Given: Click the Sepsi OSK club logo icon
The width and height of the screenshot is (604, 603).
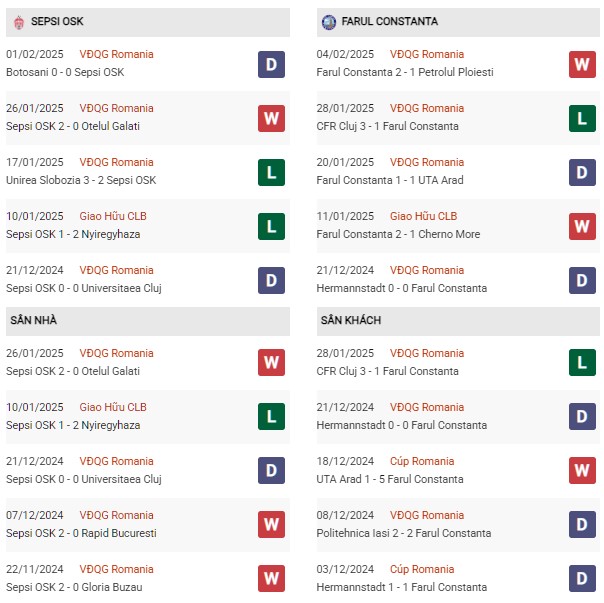Looking at the screenshot, I should point(18,22).
